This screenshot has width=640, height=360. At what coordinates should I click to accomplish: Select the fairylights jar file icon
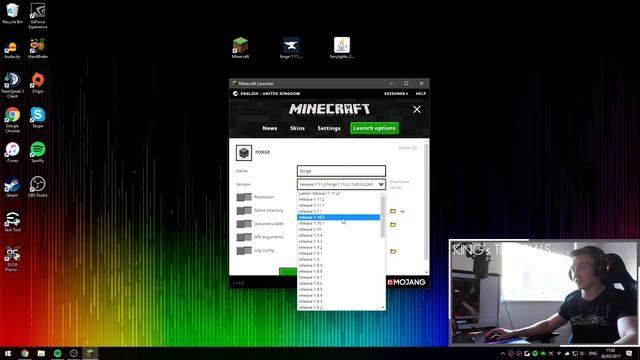(x=342, y=48)
